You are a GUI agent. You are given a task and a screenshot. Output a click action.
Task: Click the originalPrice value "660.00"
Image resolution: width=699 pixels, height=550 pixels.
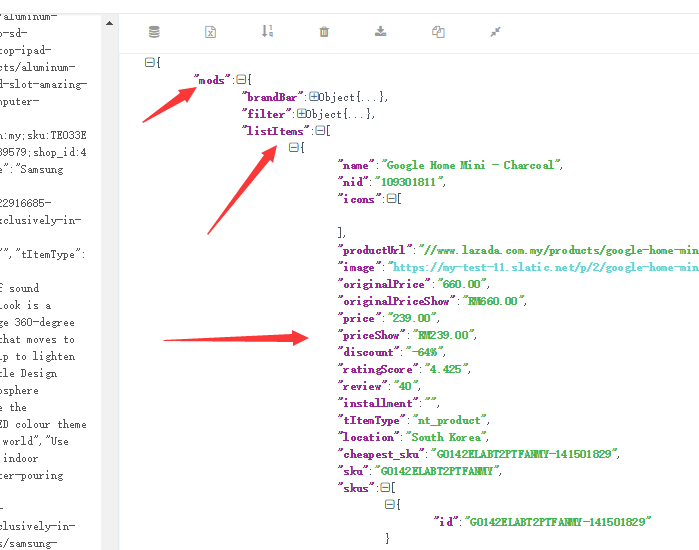[x=461, y=284]
